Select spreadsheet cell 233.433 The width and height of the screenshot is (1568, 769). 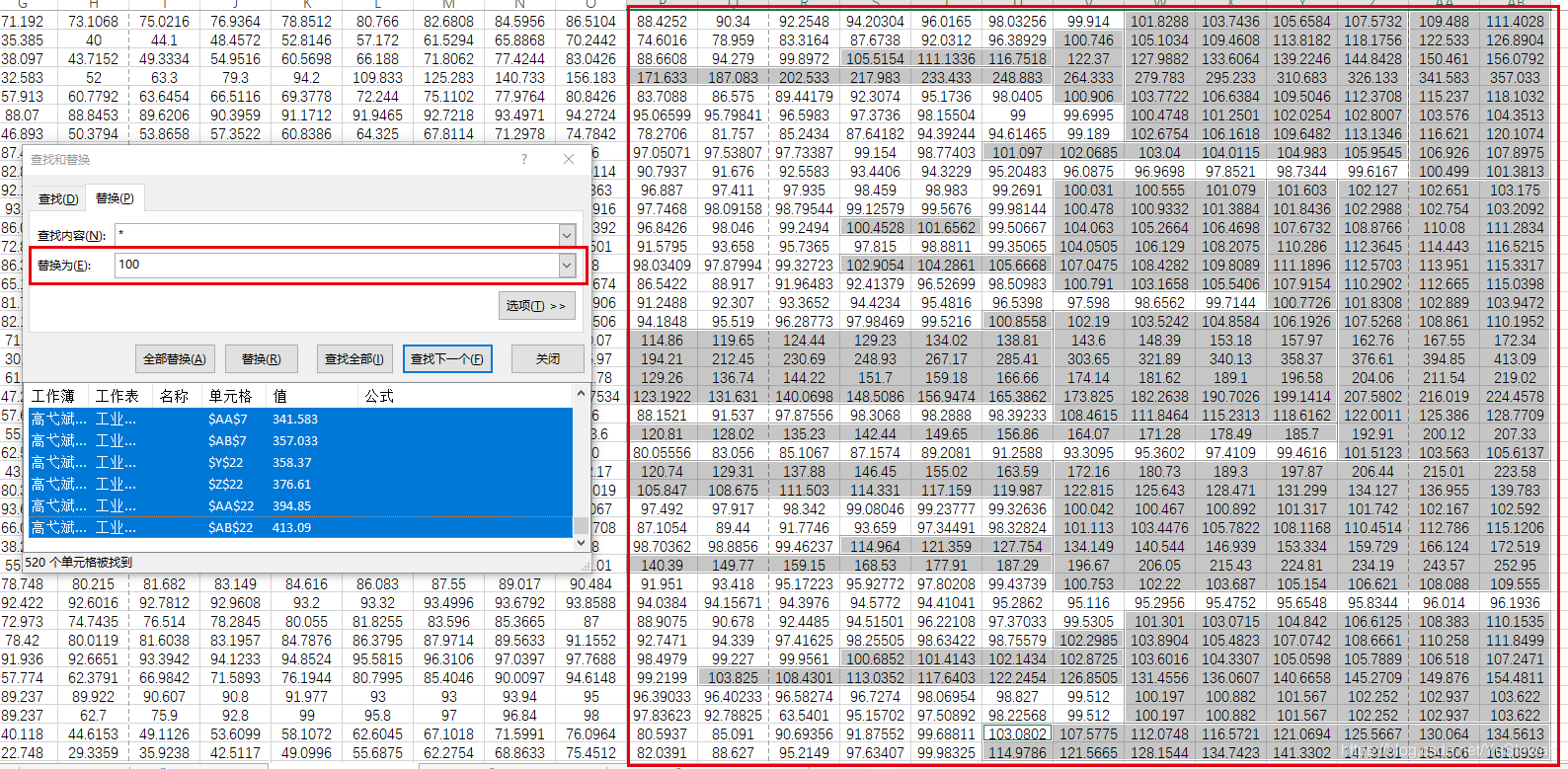[x=946, y=78]
